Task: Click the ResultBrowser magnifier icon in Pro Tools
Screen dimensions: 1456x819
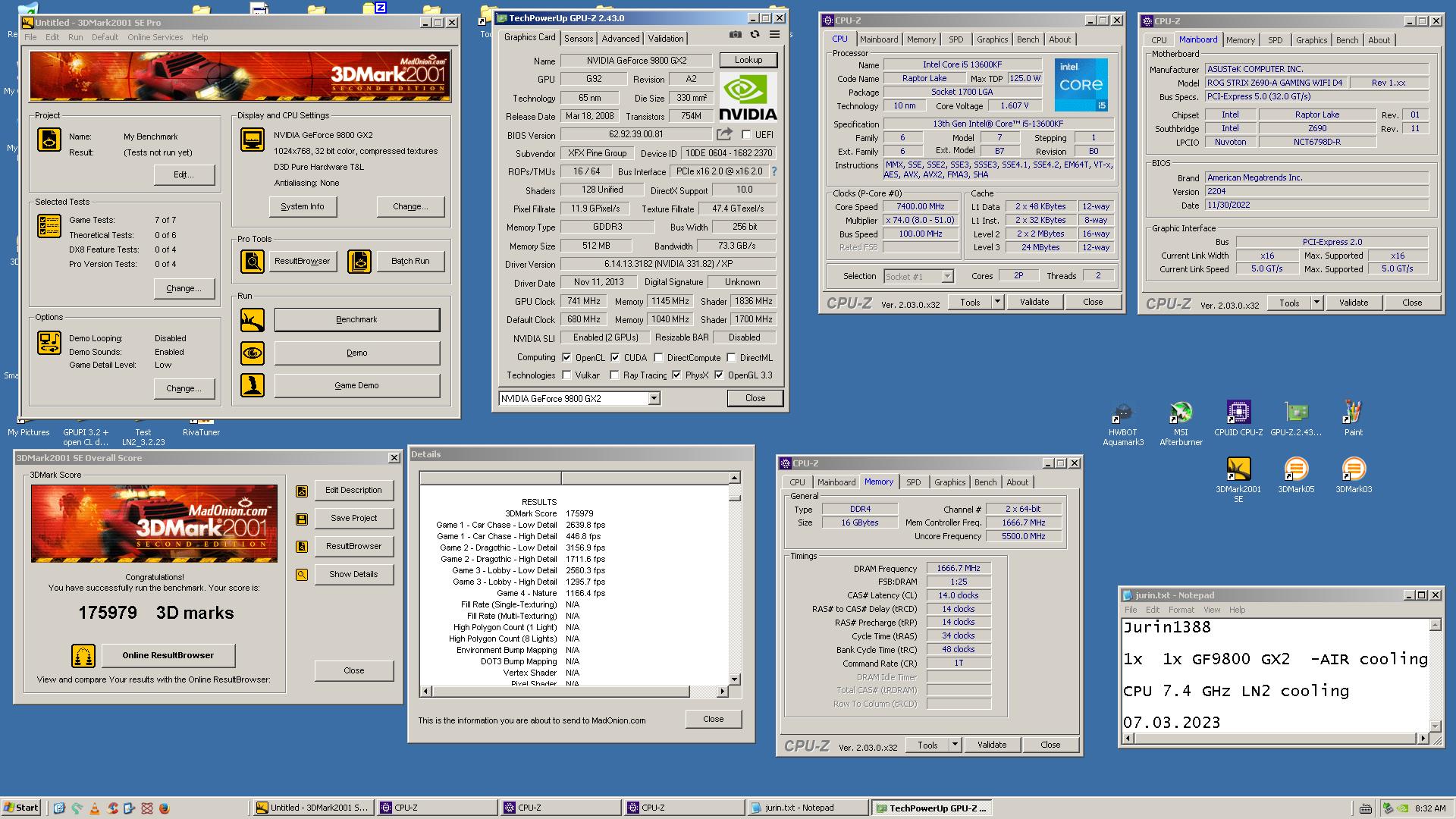Action: [x=253, y=262]
